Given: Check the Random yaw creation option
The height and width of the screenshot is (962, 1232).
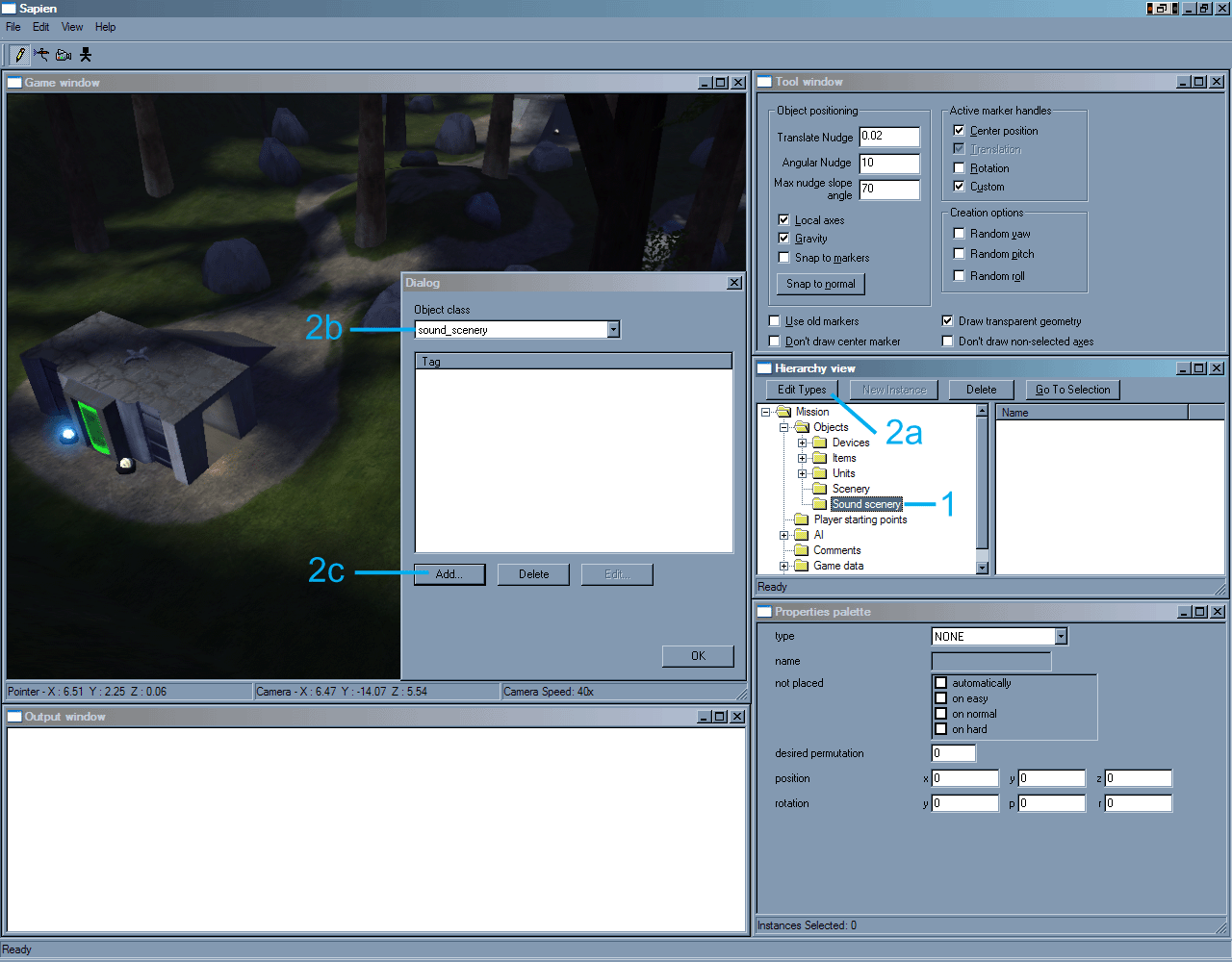Looking at the screenshot, I should 959,234.
